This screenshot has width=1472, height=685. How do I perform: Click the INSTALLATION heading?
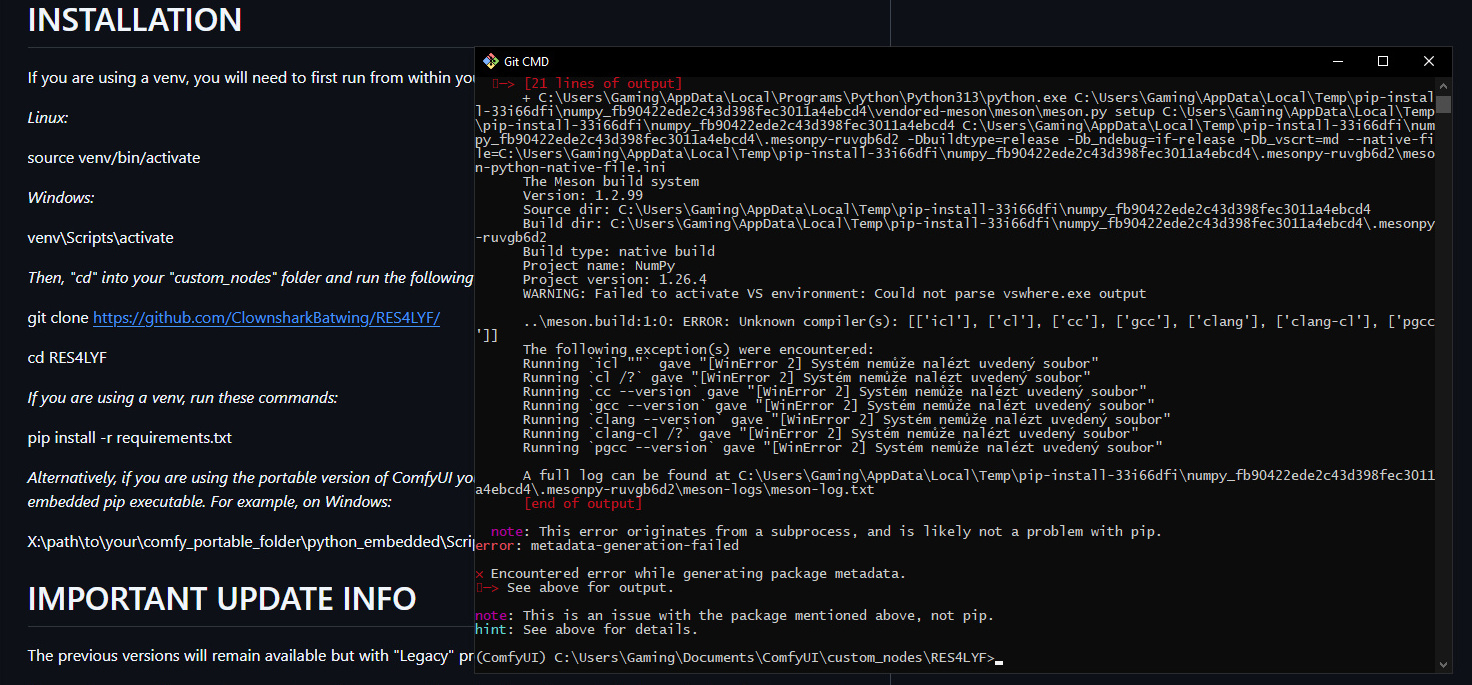[x=135, y=19]
